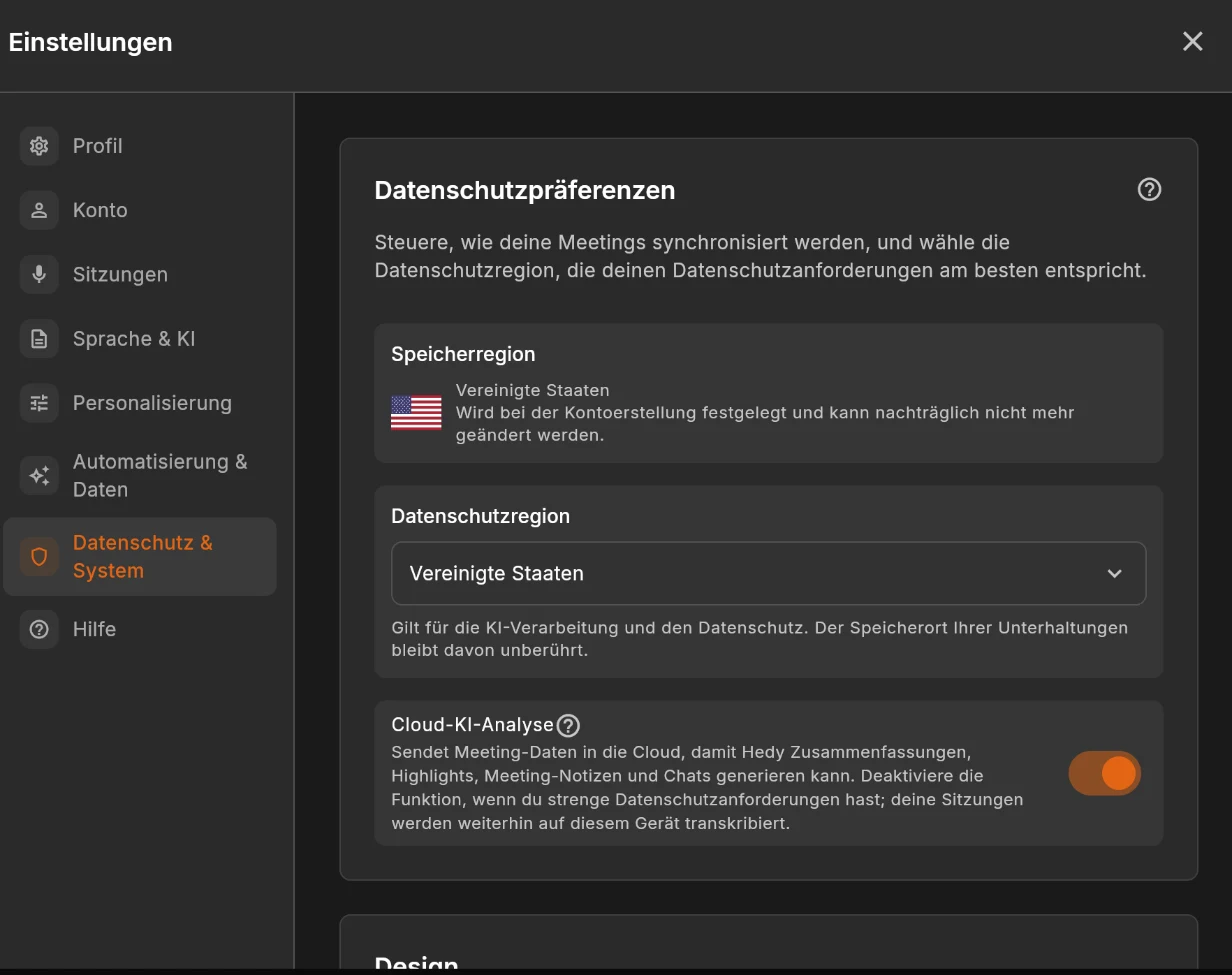This screenshot has height=975, width=1232.
Task: Click the Sitzungen microphone icon
Action: [39, 274]
